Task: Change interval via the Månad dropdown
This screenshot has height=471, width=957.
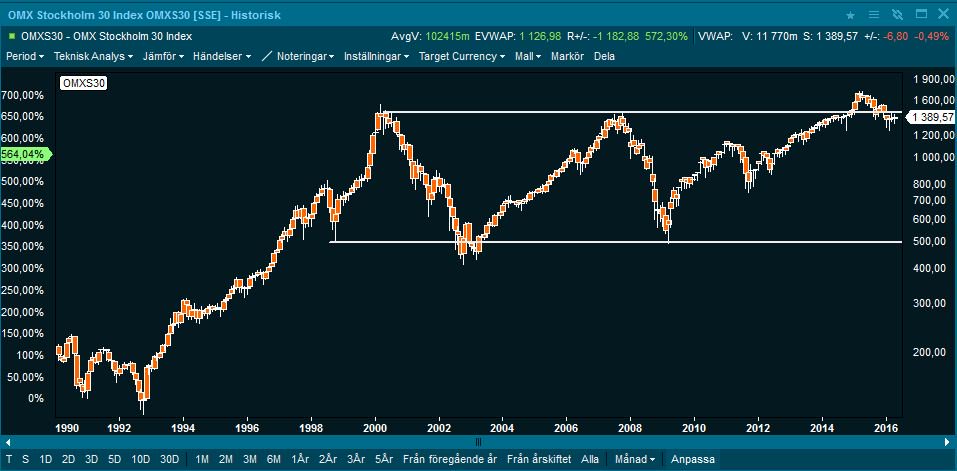Action: pos(635,459)
